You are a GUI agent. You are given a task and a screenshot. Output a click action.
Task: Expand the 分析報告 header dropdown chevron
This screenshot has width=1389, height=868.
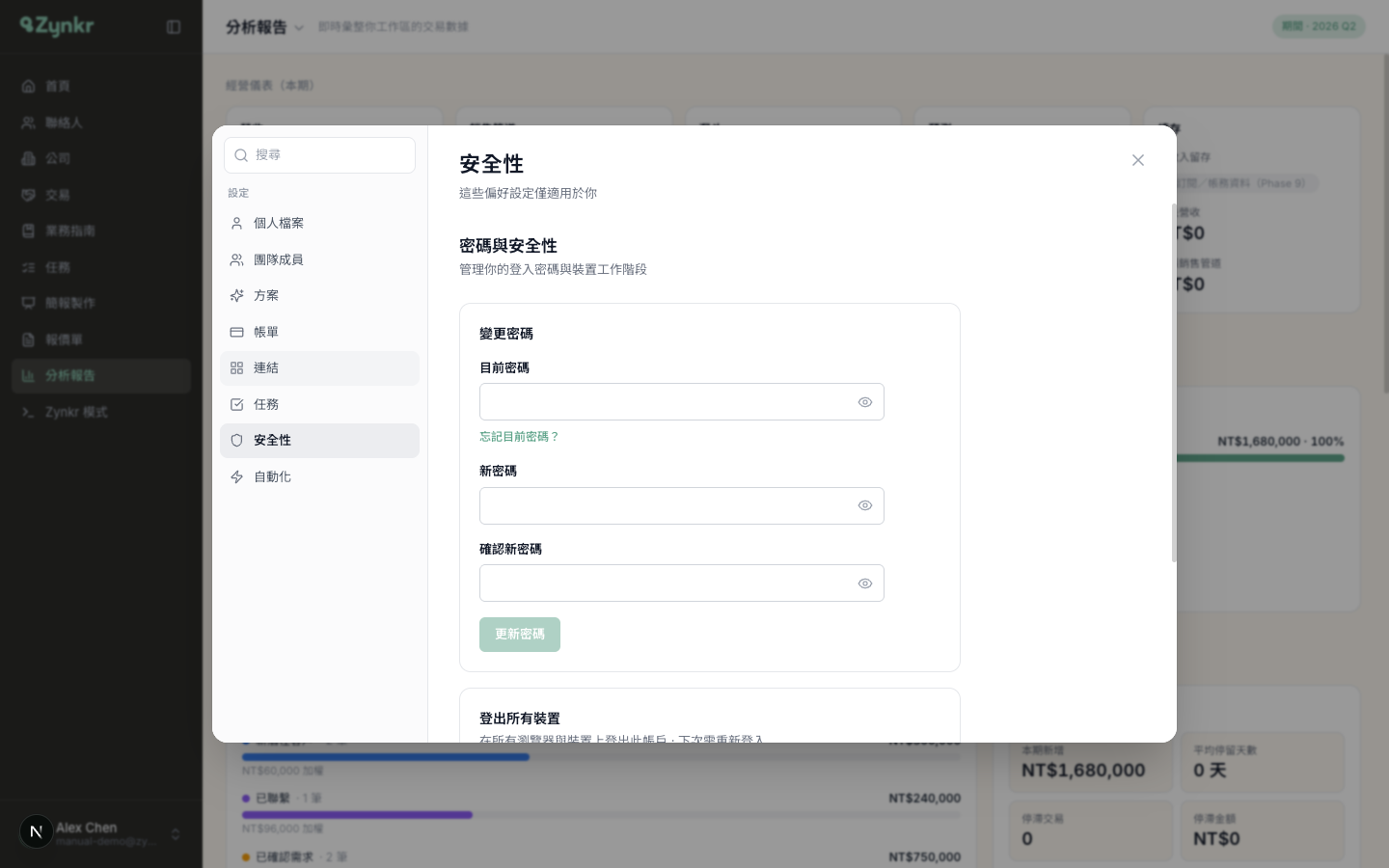click(x=299, y=28)
